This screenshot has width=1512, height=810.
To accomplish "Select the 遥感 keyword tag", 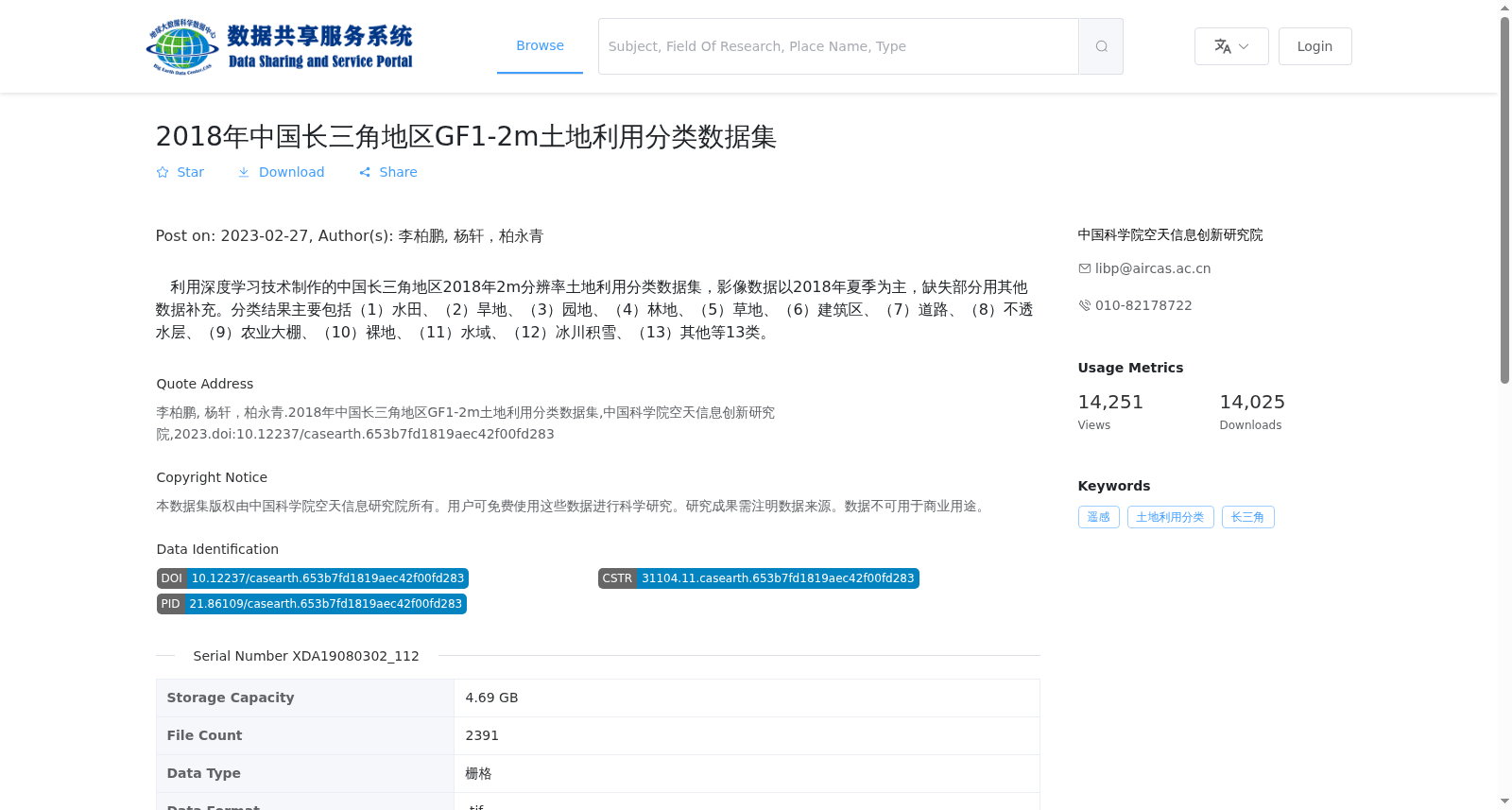I will pos(1099,517).
